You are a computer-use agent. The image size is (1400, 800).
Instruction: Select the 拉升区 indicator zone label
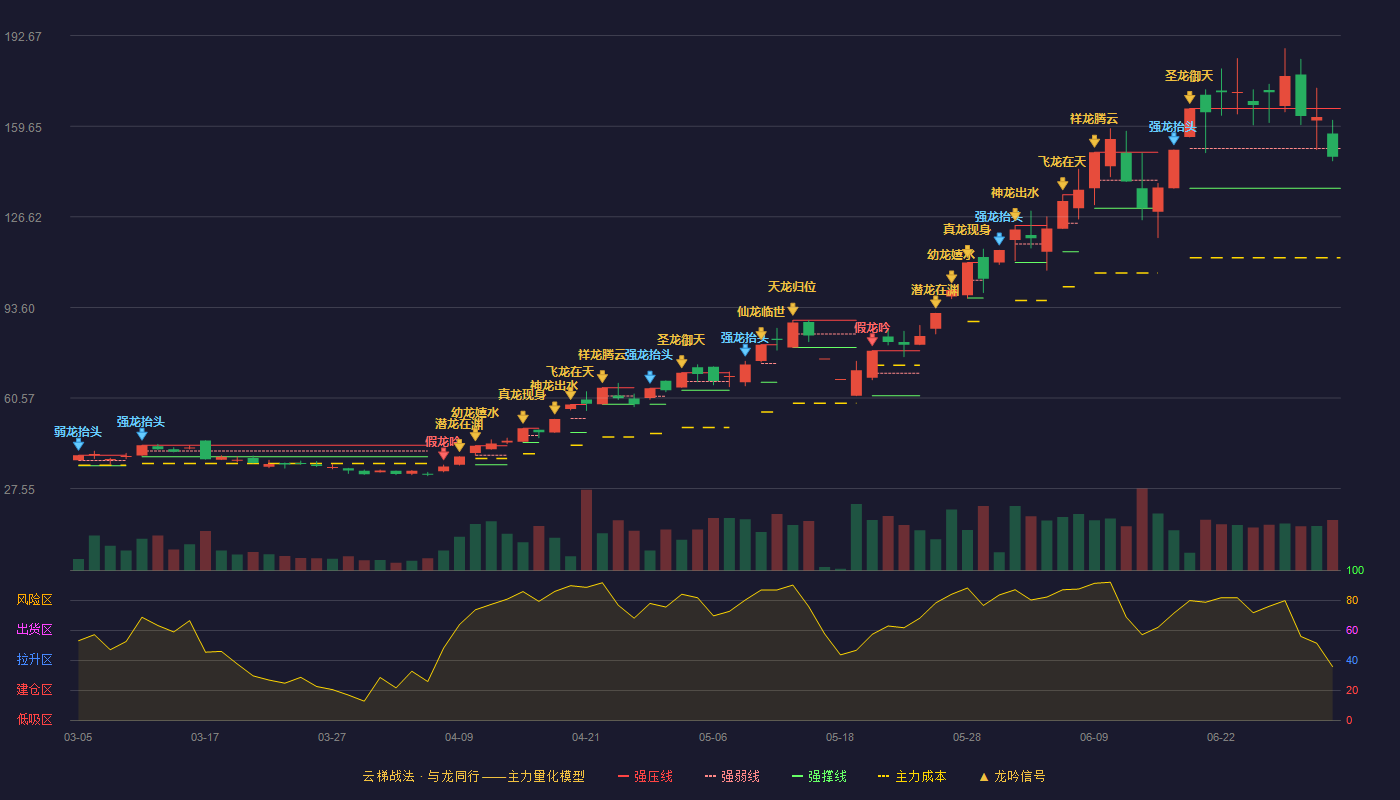pos(34,660)
